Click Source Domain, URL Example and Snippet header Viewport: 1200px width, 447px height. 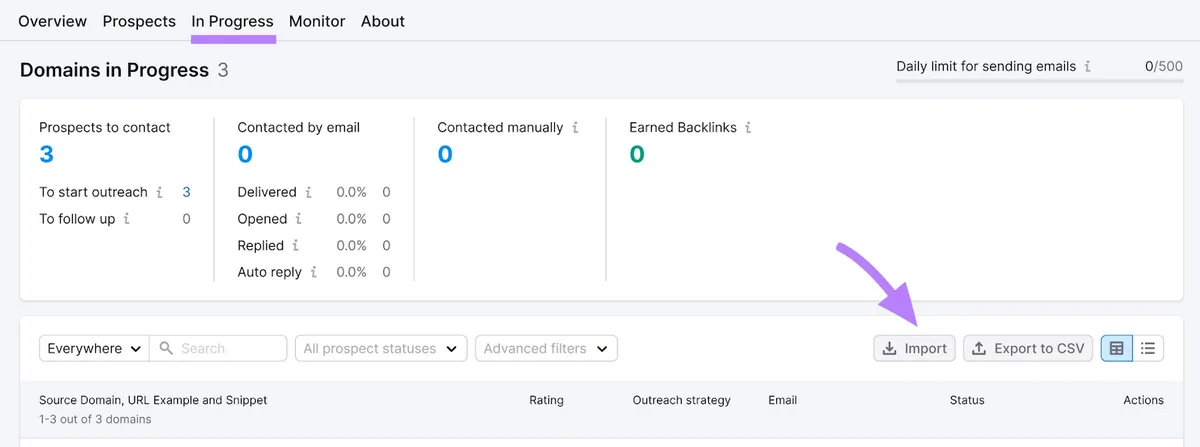coord(153,400)
